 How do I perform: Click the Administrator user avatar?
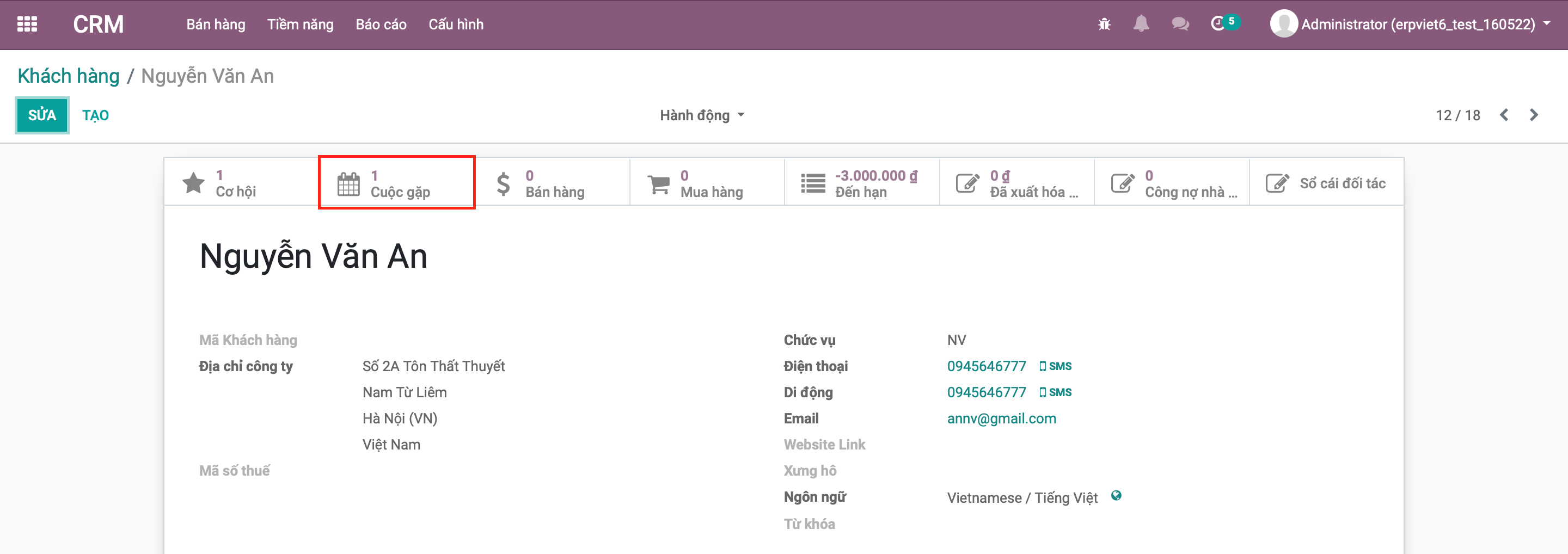pos(1283,24)
